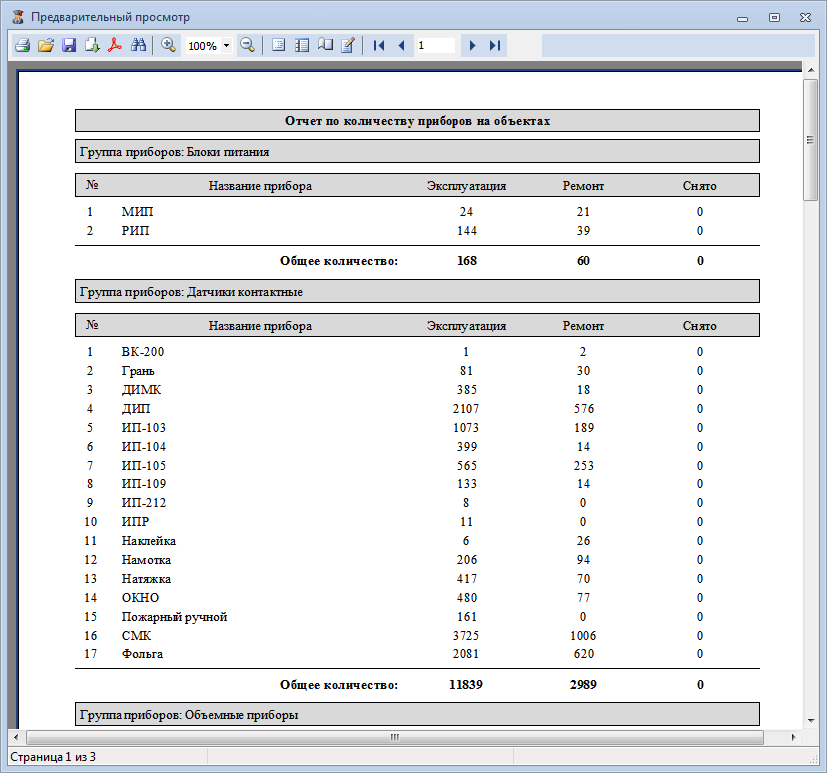Click the total 2989 under Ремонт
The width and height of the screenshot is (827, 773).
coord(583,684)
